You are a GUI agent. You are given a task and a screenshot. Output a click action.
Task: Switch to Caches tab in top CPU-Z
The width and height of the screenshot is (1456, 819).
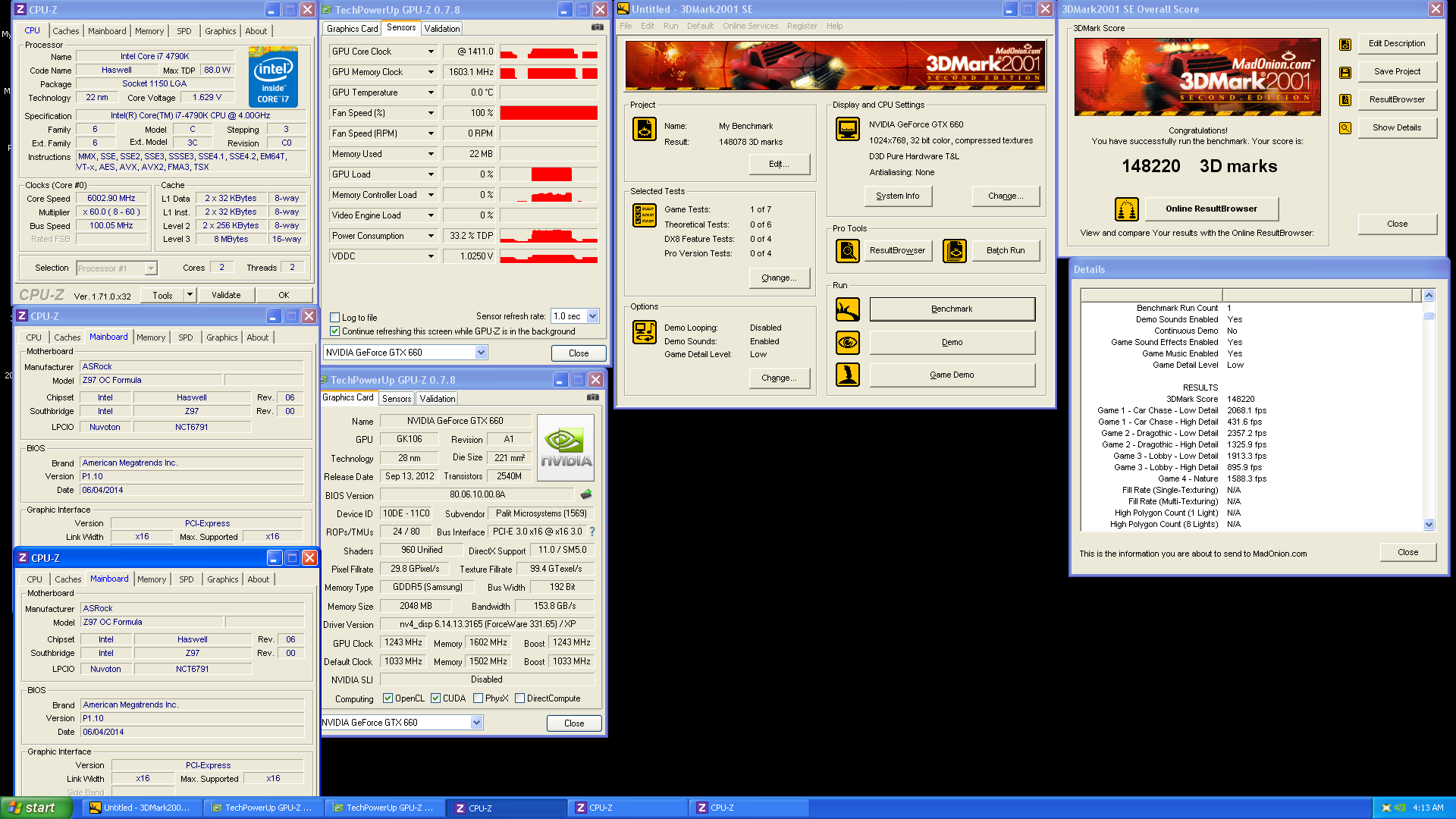click(x=66, y=31)
